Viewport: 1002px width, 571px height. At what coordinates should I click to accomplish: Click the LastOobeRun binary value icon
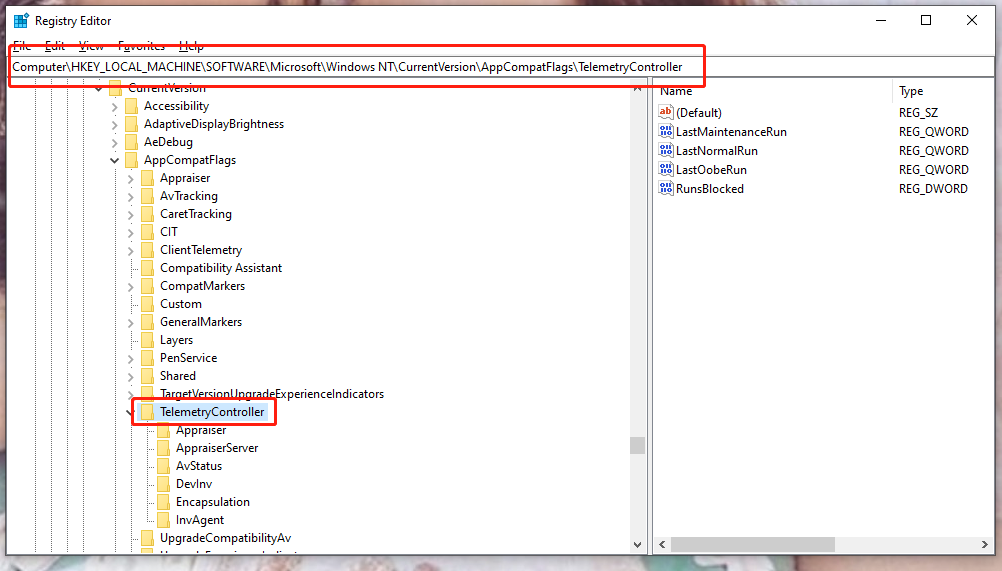point(665,169)
